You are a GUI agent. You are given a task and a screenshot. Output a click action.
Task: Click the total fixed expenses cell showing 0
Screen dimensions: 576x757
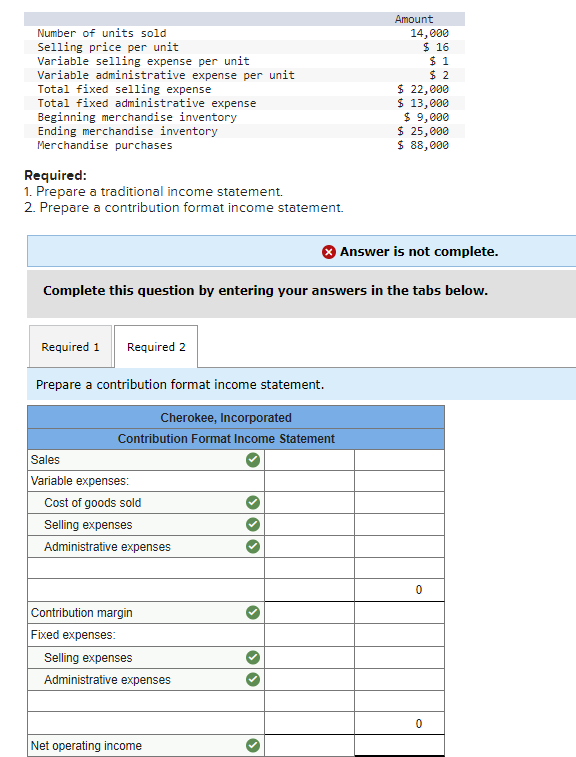coord(399,723)
